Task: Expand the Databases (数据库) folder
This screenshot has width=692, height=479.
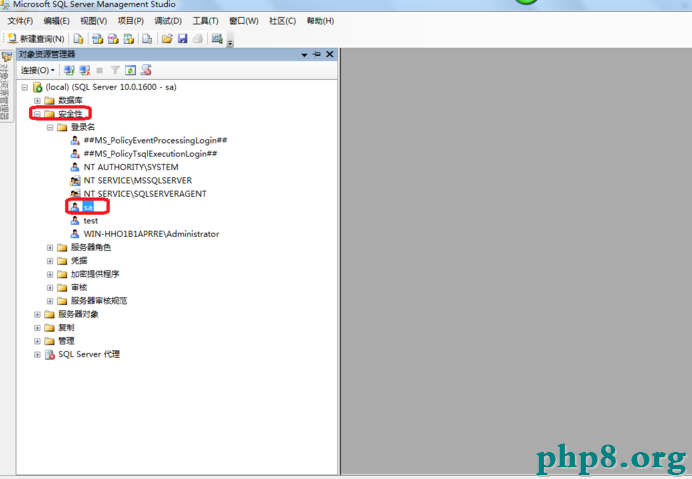Action: click(38, 101)
